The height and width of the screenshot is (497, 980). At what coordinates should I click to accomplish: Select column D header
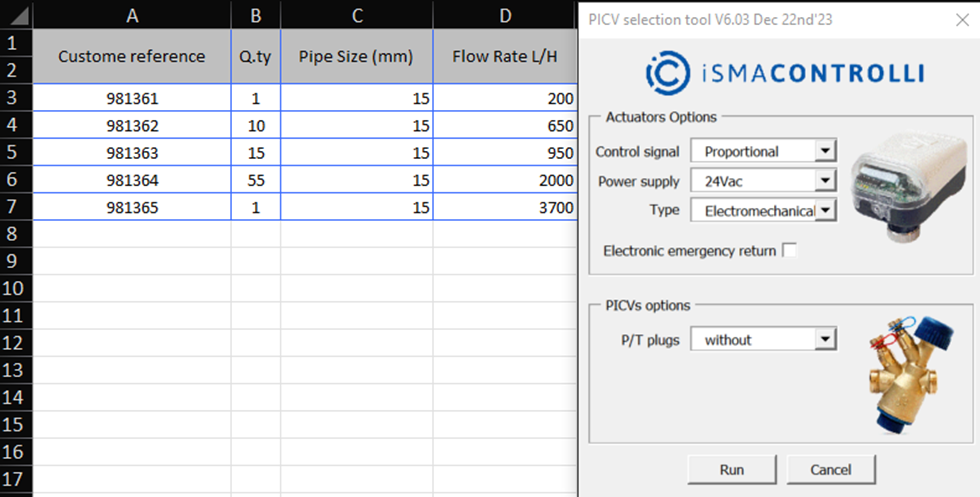click(505, 15)
